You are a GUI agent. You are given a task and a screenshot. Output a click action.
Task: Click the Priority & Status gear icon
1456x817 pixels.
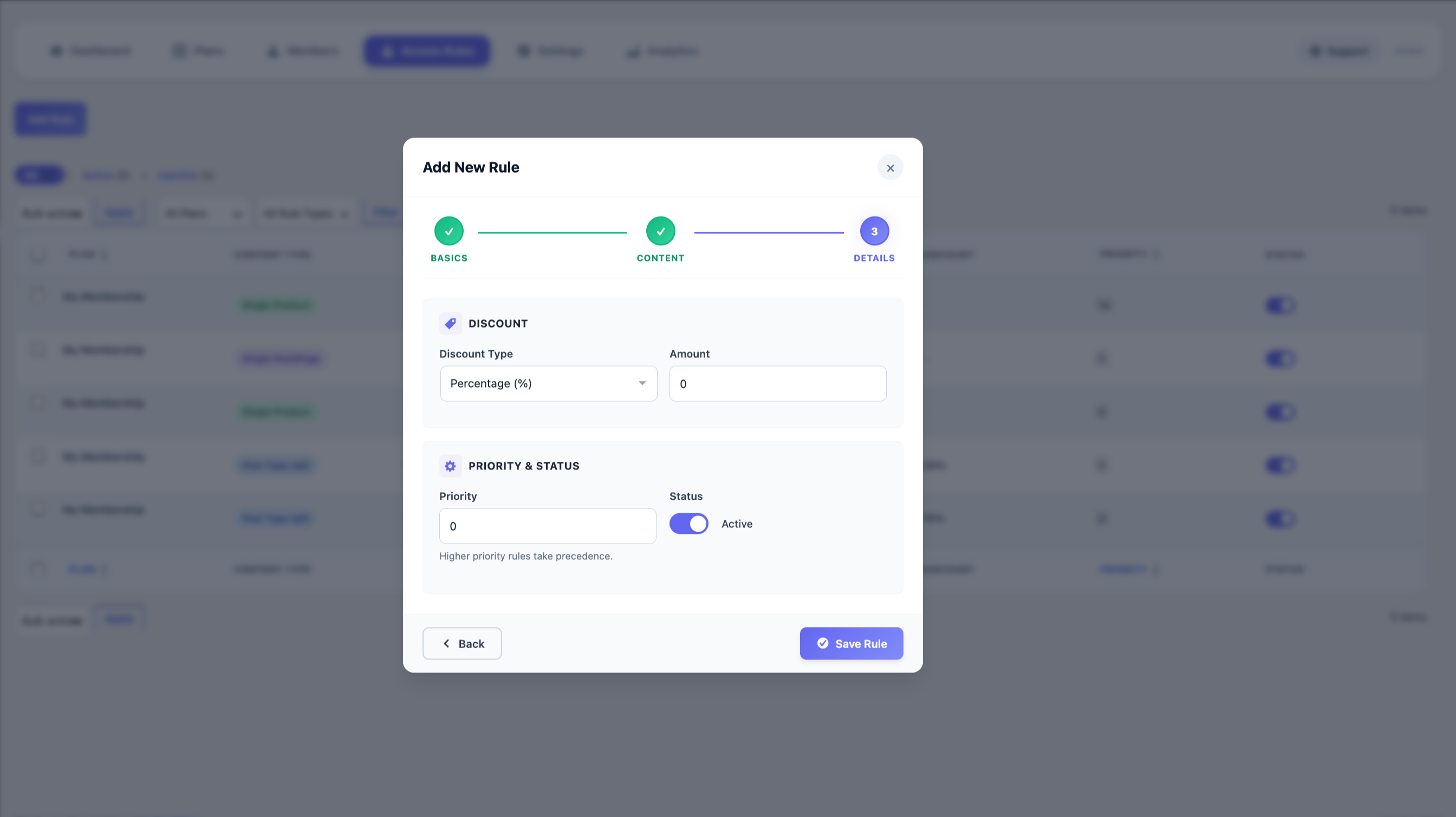pyautogui.click(x=451, y=466)
